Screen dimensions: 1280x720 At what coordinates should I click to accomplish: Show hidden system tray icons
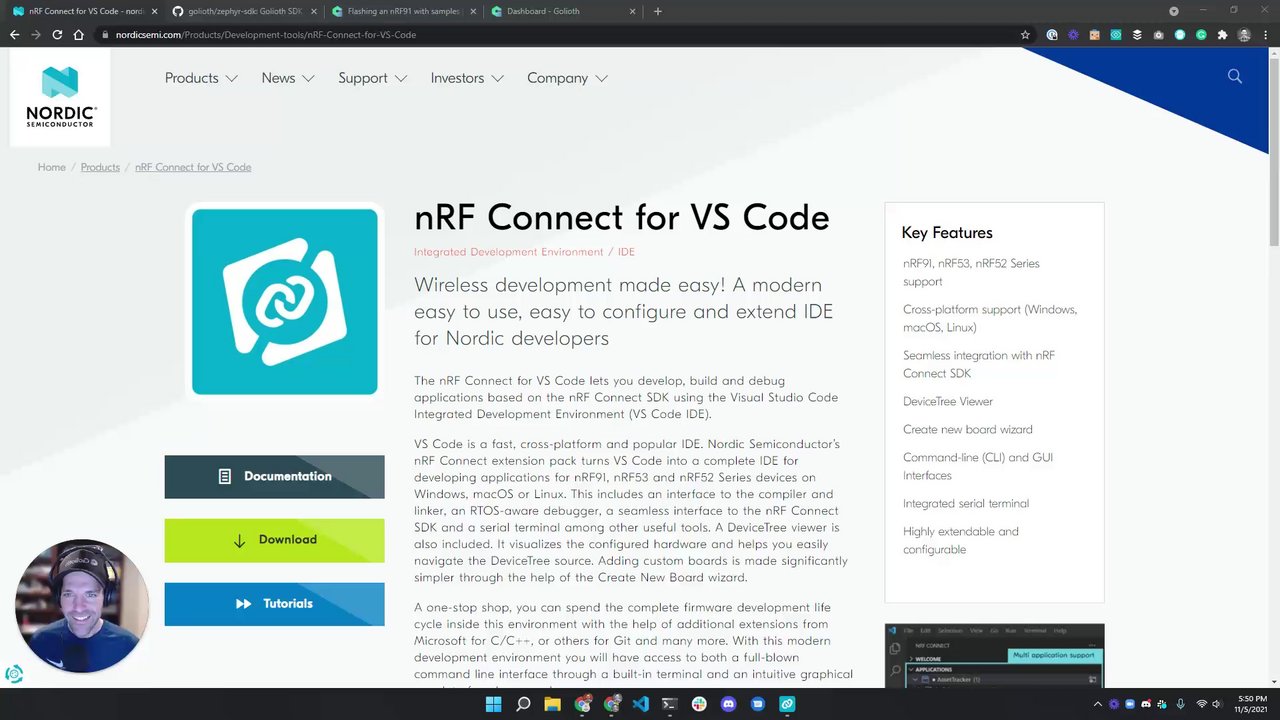tap(1098, 704)
